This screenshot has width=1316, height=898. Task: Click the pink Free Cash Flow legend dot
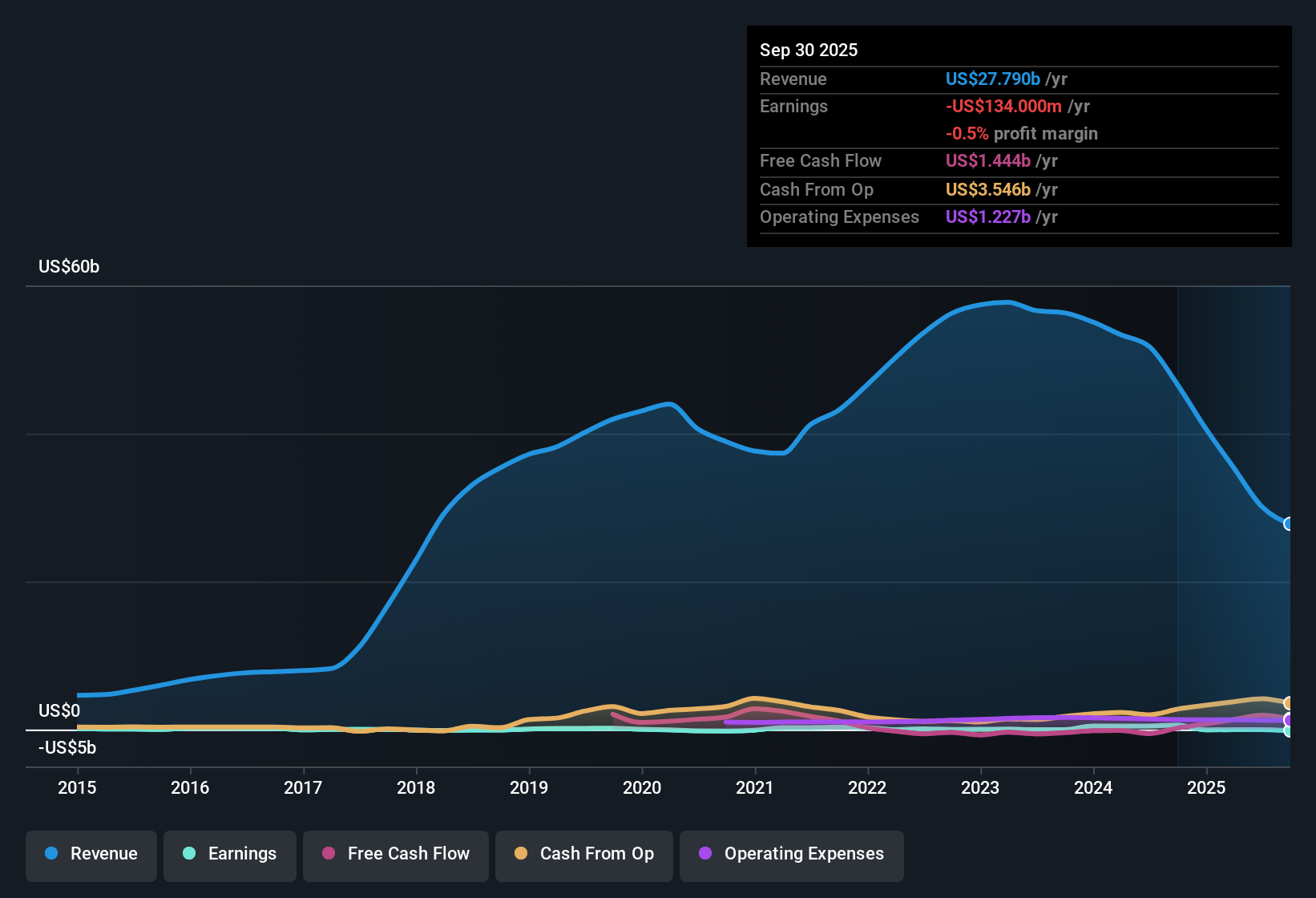tap(327, 854)
